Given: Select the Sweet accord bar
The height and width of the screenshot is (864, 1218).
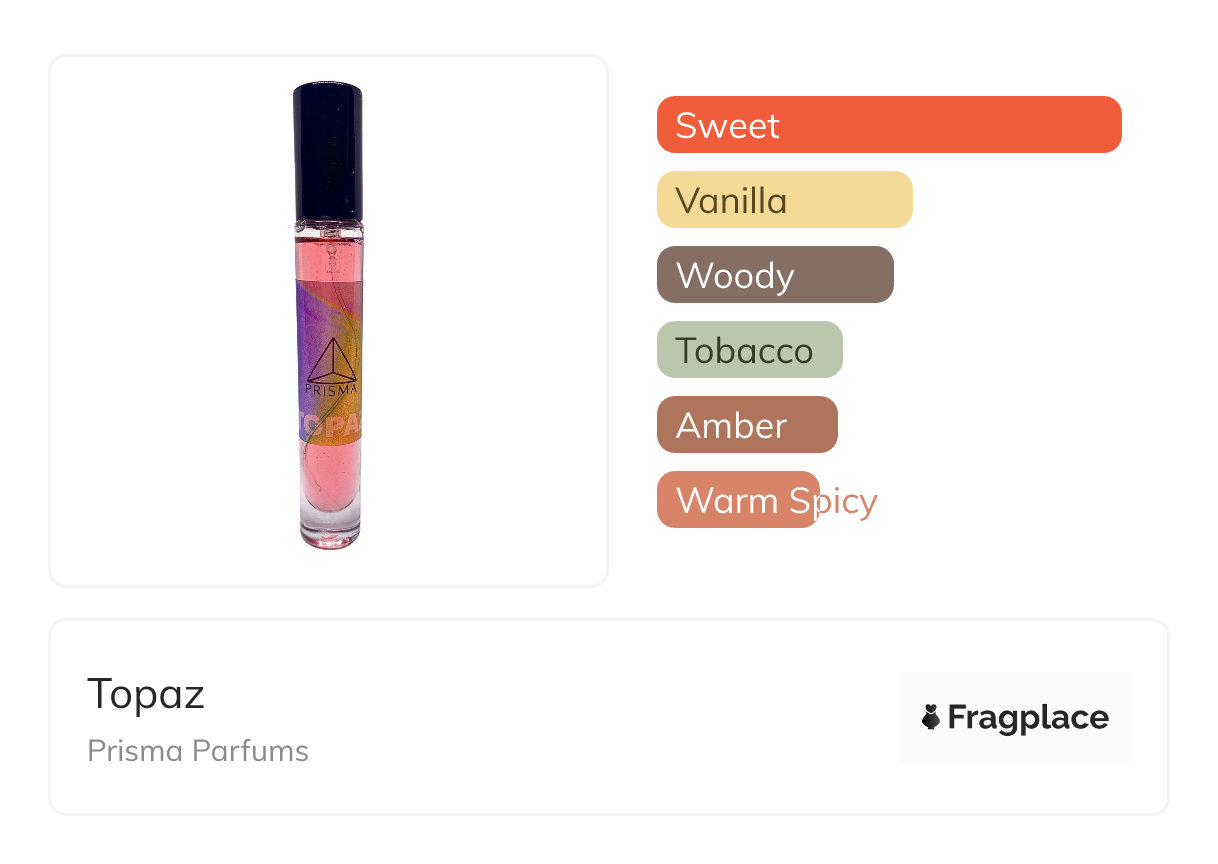Looking at the screenshot, I should pyautogui.click(x=889, y=125).
